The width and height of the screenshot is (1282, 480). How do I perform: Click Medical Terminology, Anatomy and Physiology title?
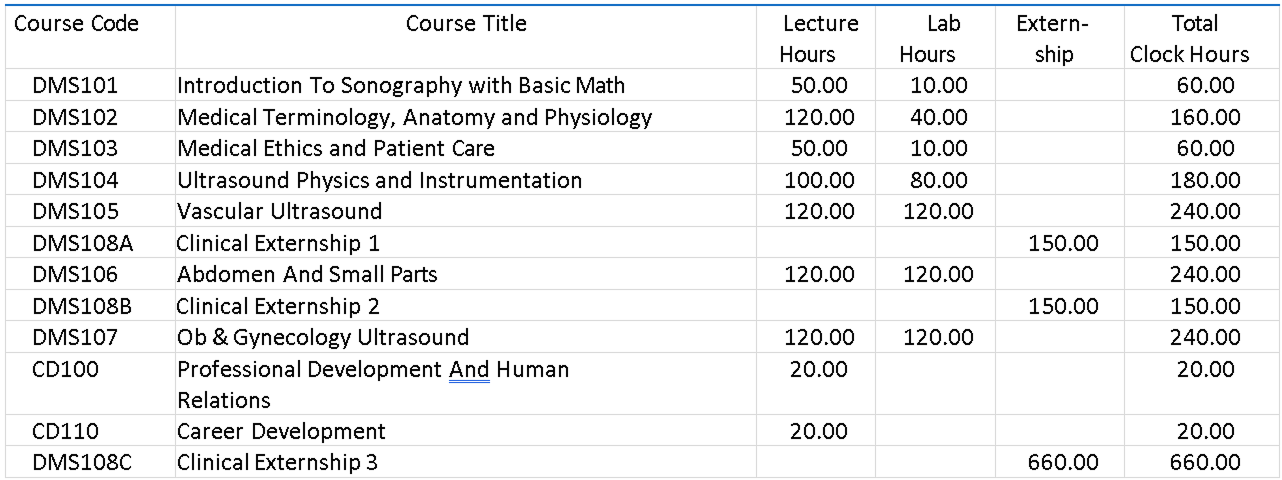pyautogui.click(x=414, y=118)
